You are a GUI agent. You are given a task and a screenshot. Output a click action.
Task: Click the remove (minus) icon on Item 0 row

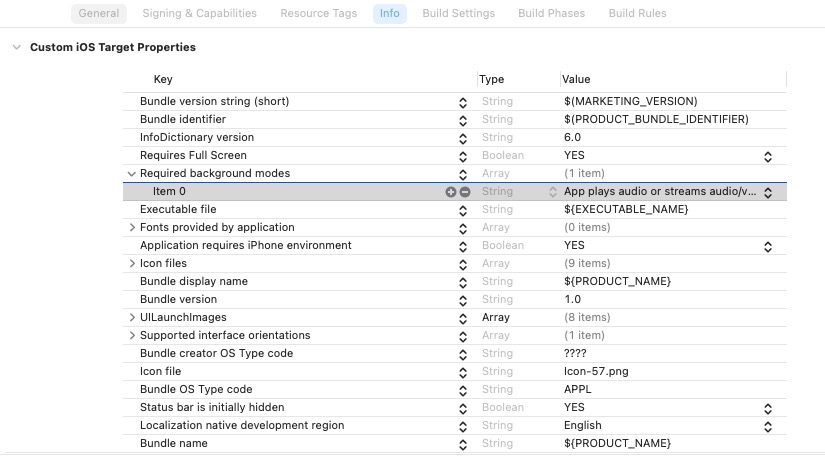465,192
